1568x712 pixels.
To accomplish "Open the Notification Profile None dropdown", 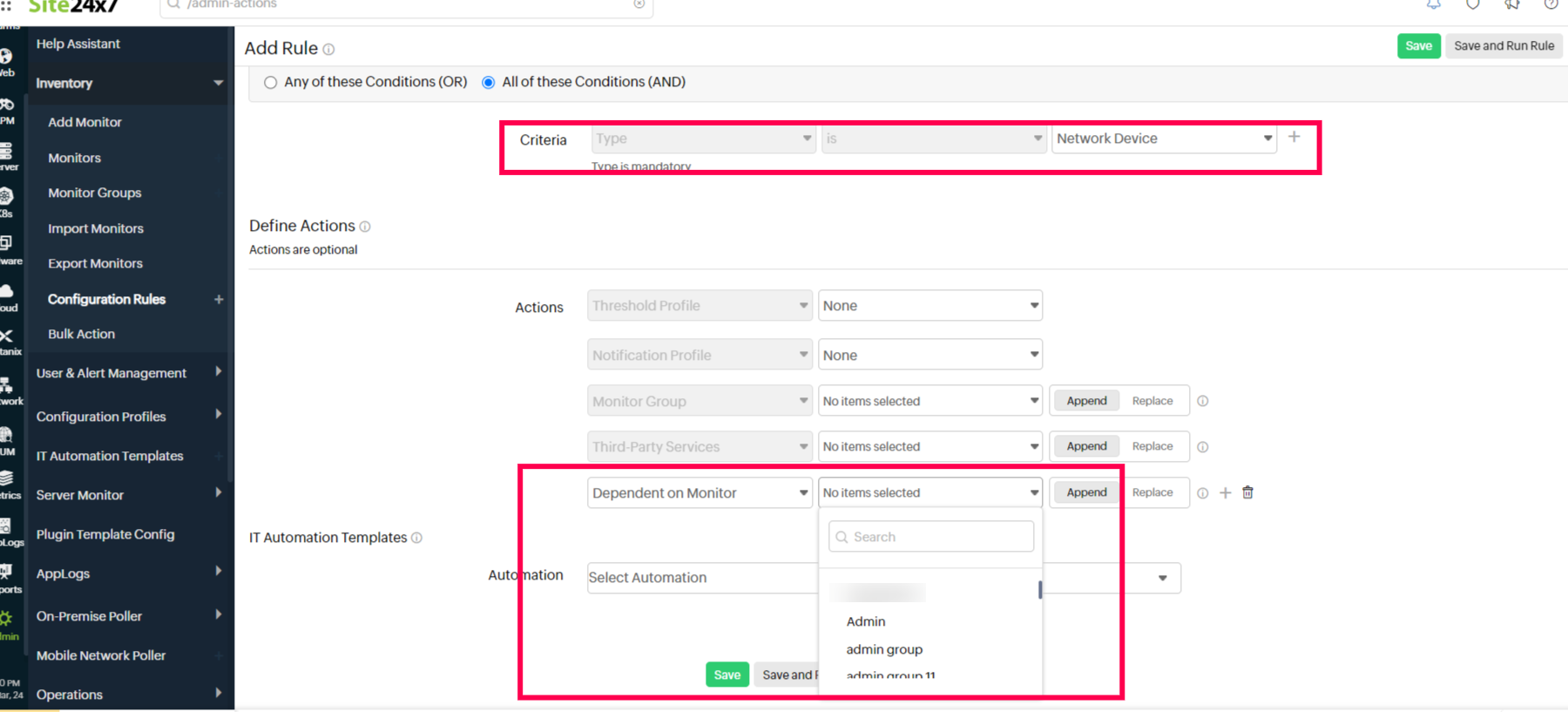I will click(x=930, y=356).
